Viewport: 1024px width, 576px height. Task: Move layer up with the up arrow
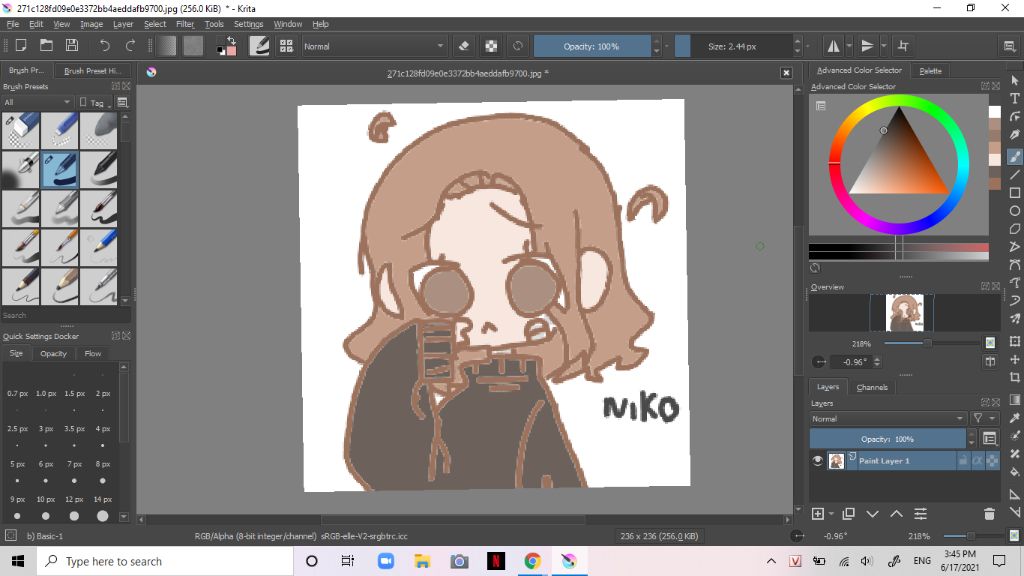[896, 514]
